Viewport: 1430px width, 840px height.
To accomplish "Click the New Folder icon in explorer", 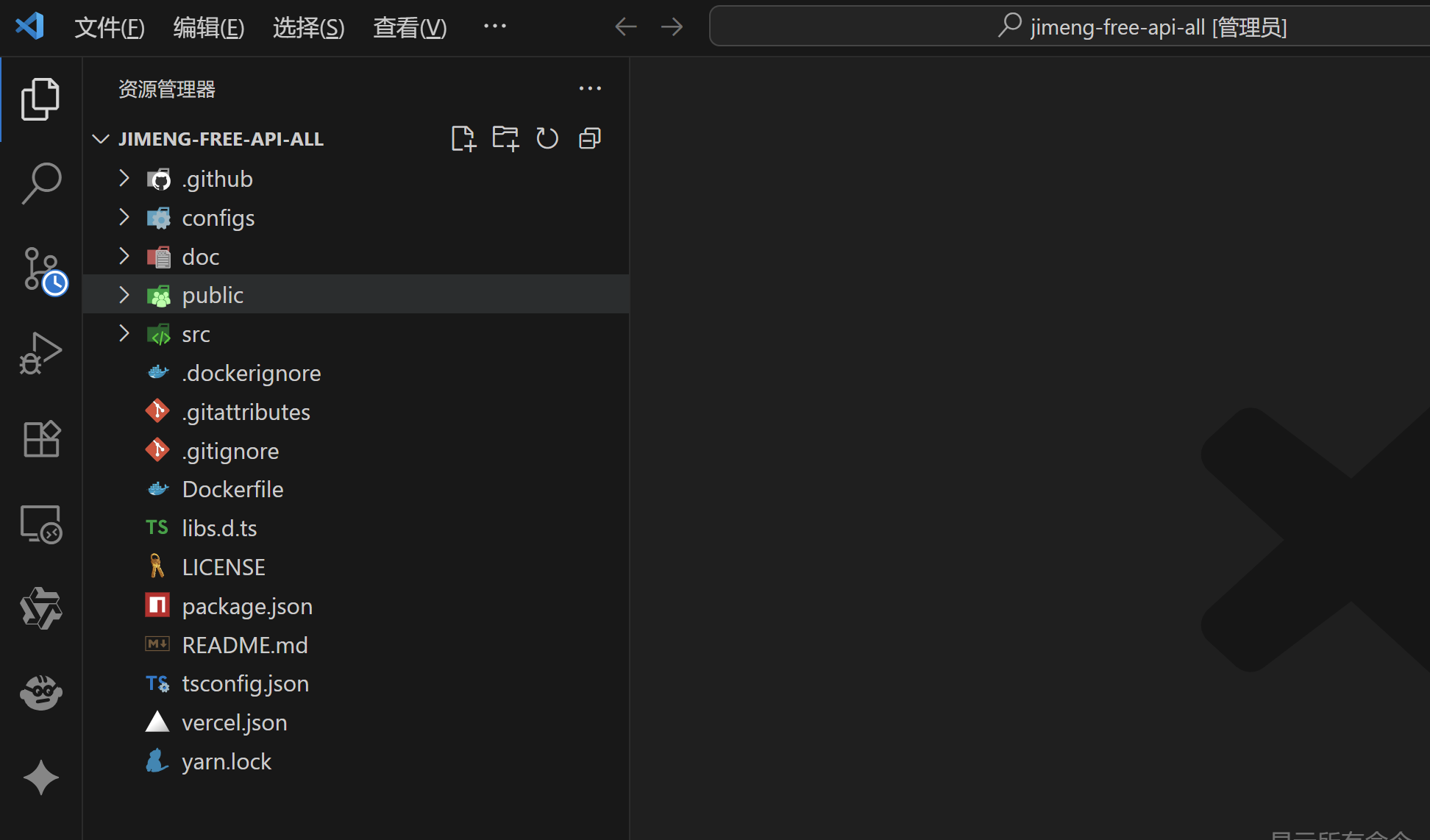I will 505,138.
